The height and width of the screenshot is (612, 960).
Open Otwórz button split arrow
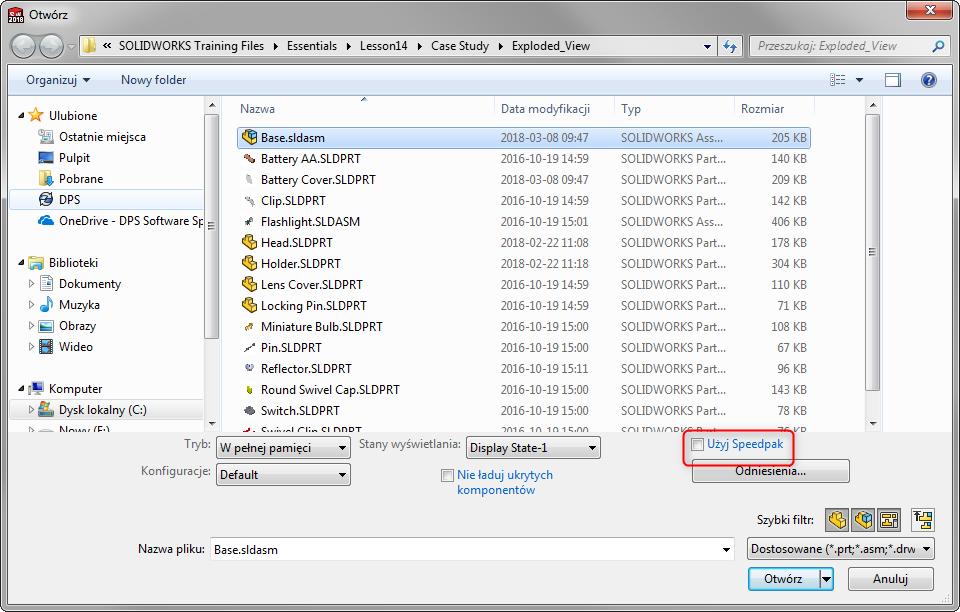pos(827,579)
